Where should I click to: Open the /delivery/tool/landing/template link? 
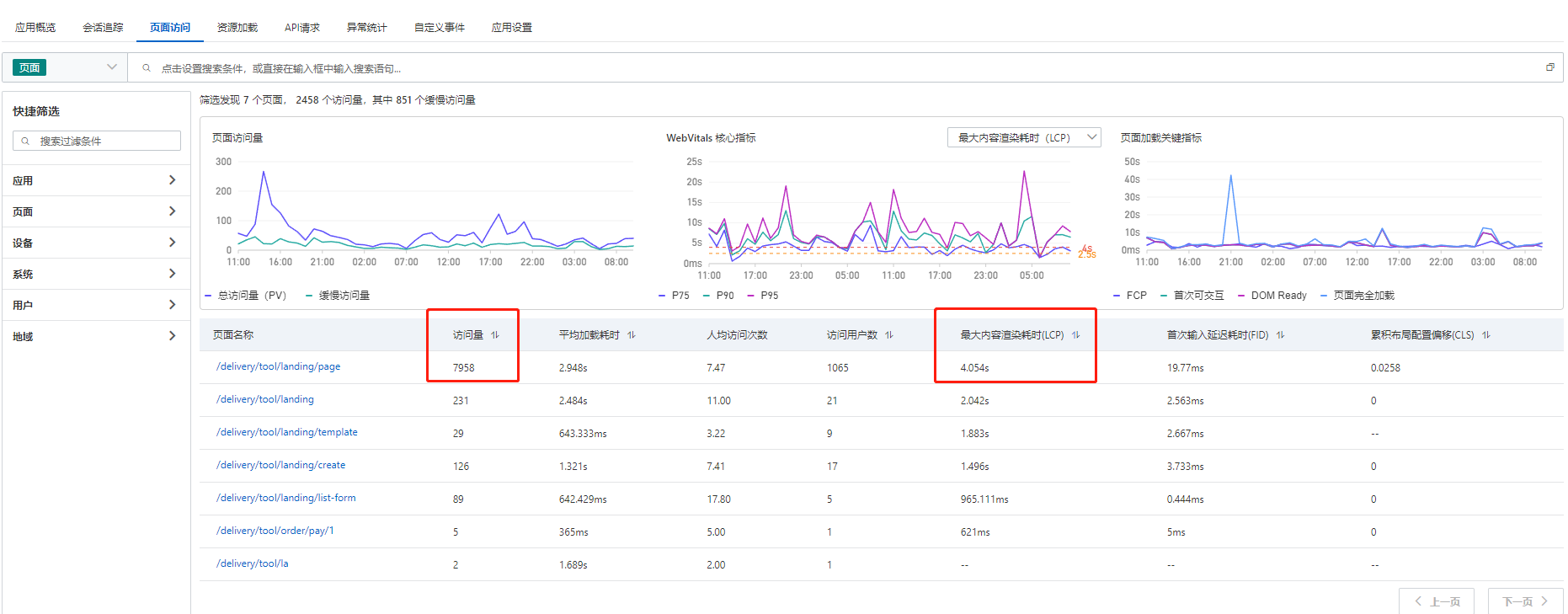(x=287, y=432)
